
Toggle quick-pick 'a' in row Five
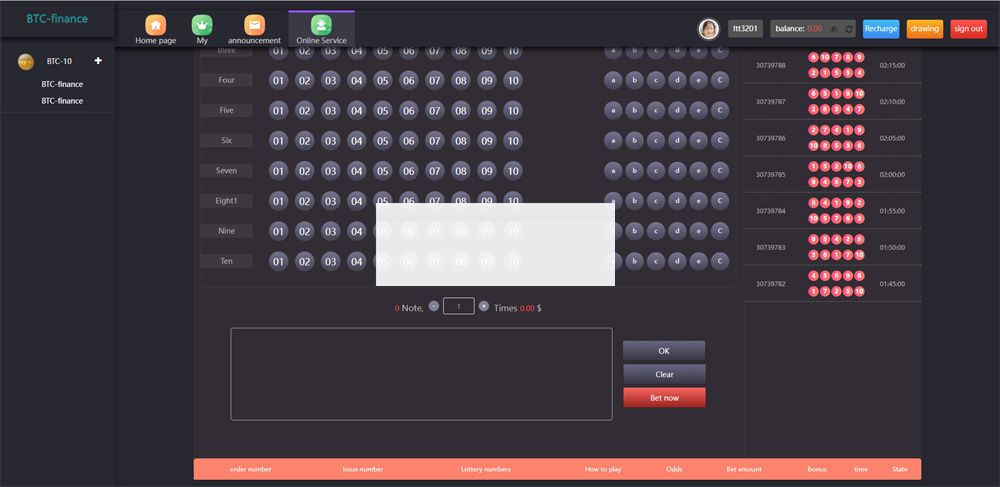[x=612, y=111]
